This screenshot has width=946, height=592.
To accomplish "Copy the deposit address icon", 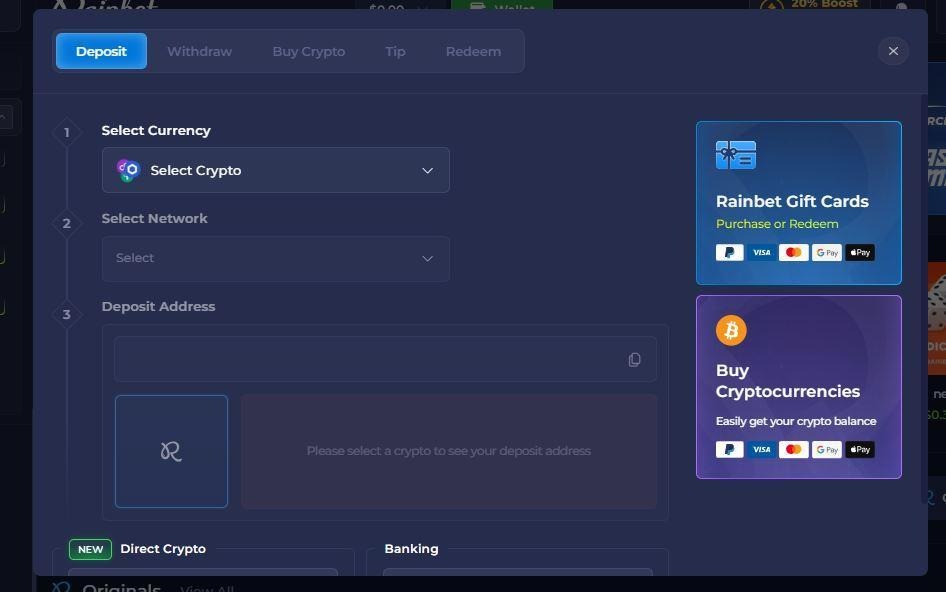I will pos(634,360).
